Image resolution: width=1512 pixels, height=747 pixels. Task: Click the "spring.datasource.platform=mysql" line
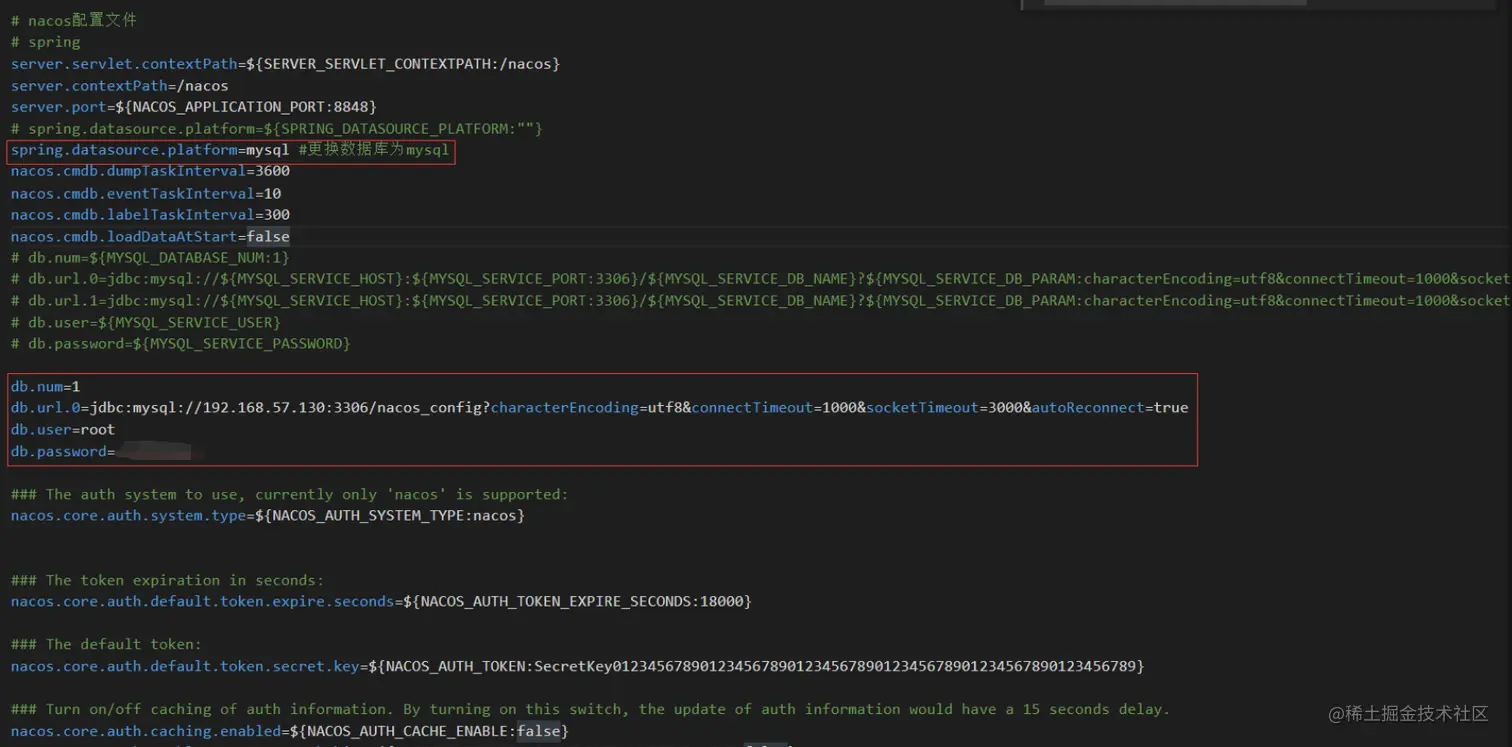click(230, 151)
